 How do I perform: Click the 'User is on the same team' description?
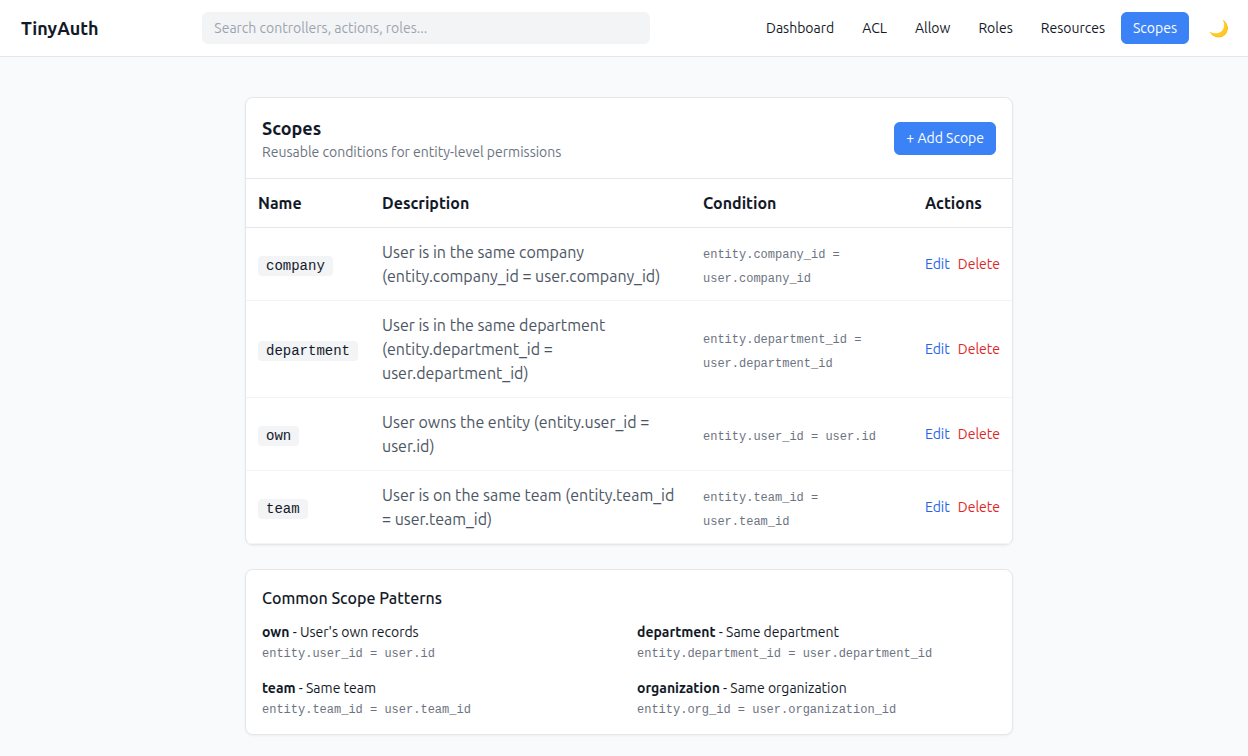coord(528,507)
